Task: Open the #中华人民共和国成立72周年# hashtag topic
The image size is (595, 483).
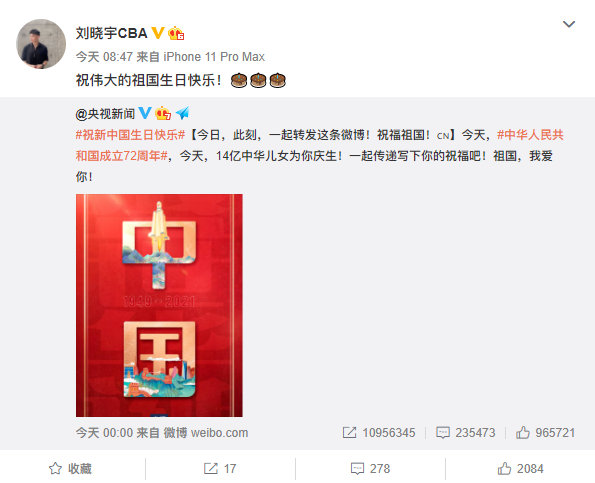Action: pyautogui.click(x=320, y=145)
